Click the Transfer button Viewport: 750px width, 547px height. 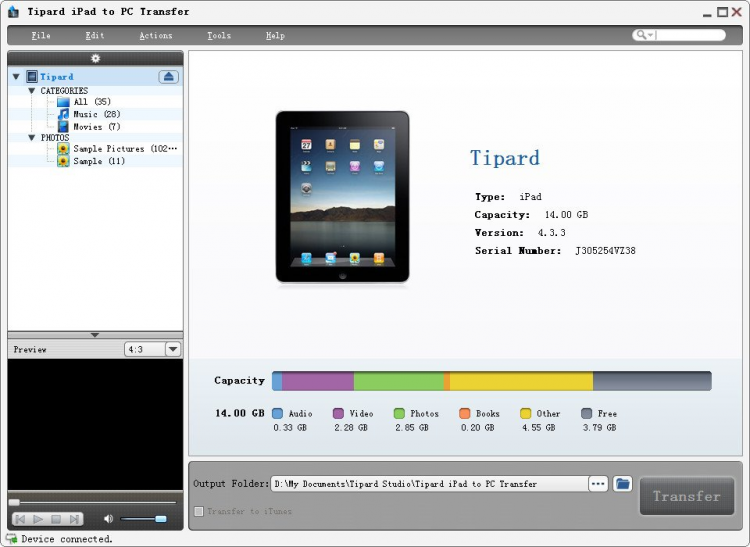pos(687,496)
